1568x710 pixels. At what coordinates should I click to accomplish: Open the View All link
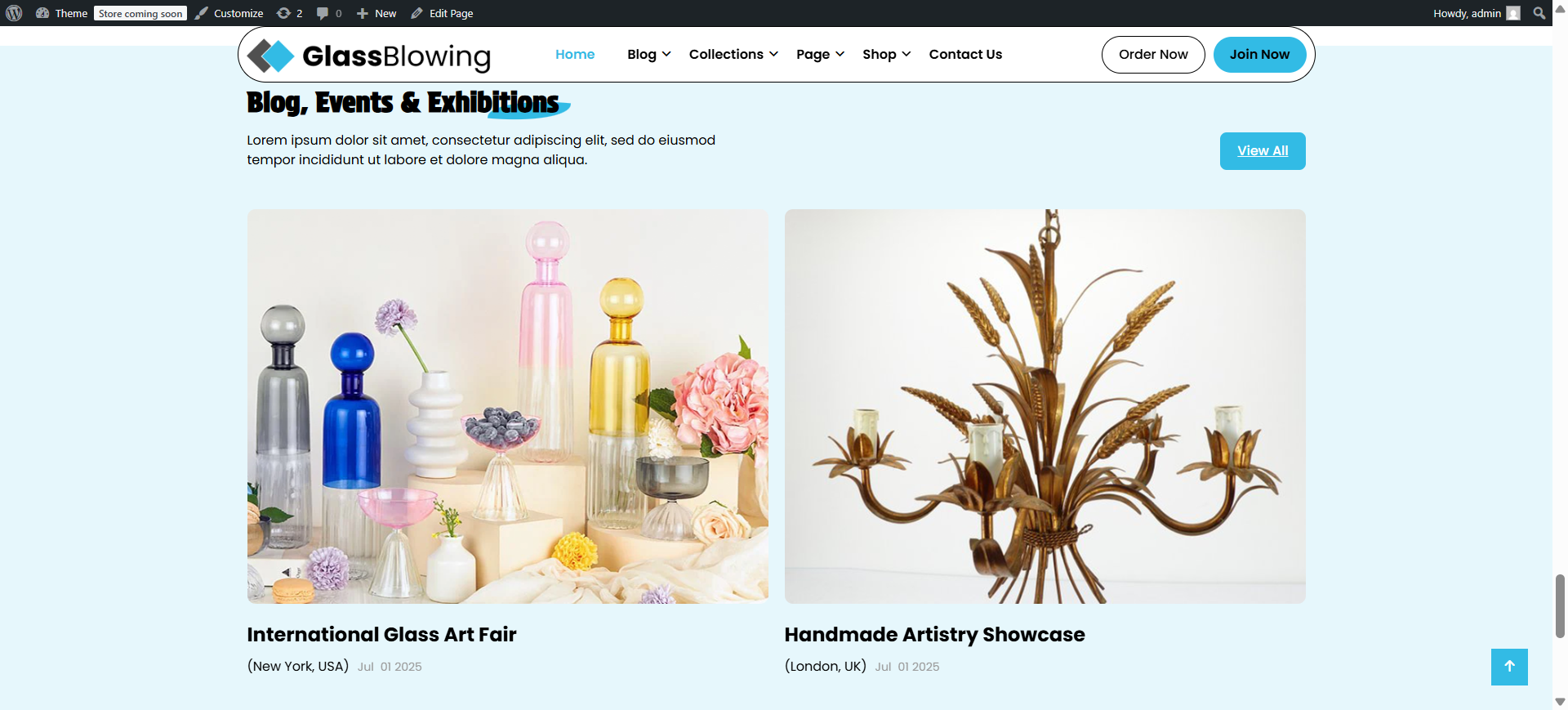pyautogui.click(x=1263, y=151)
